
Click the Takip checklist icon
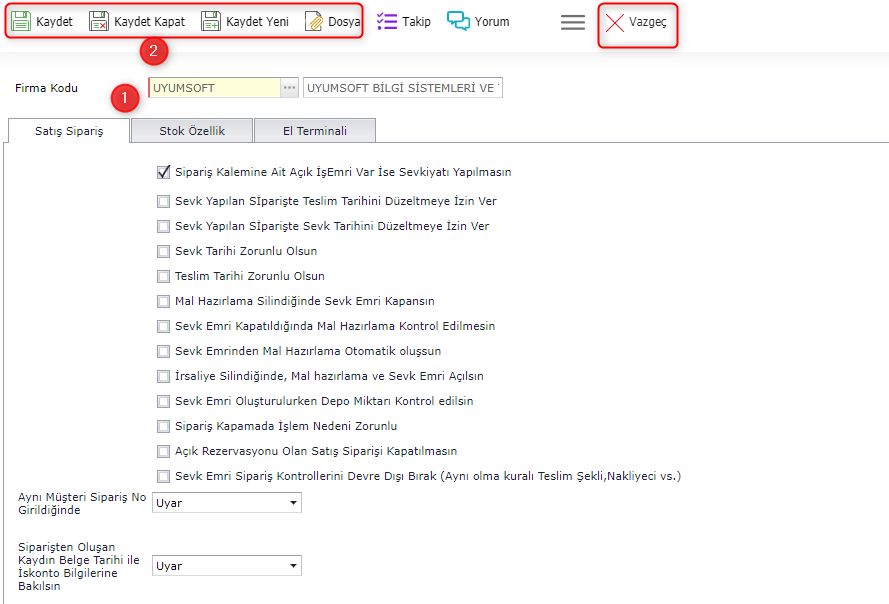[387, 21]
